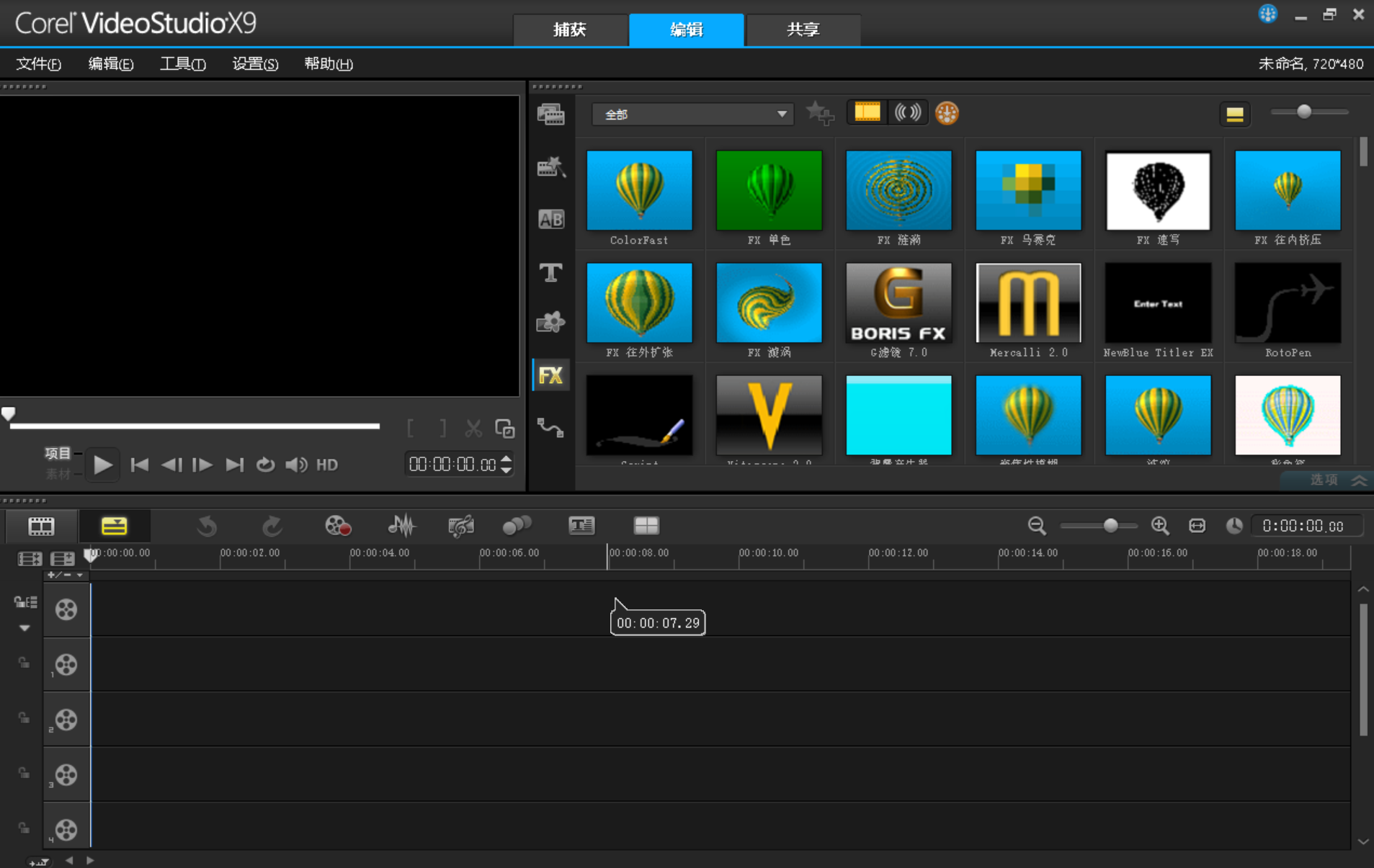The width and height of the screenshot is (1374, 868).
Task: Click the preview timecode field
Action: 452,465
